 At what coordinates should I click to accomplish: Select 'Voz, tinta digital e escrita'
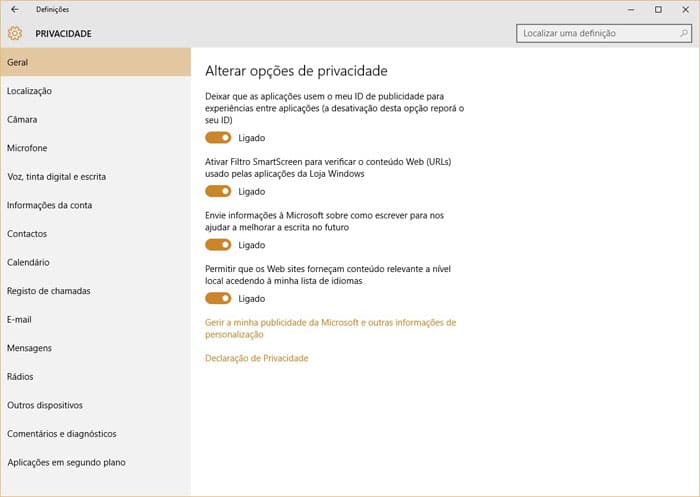click(x=96, y=176)
